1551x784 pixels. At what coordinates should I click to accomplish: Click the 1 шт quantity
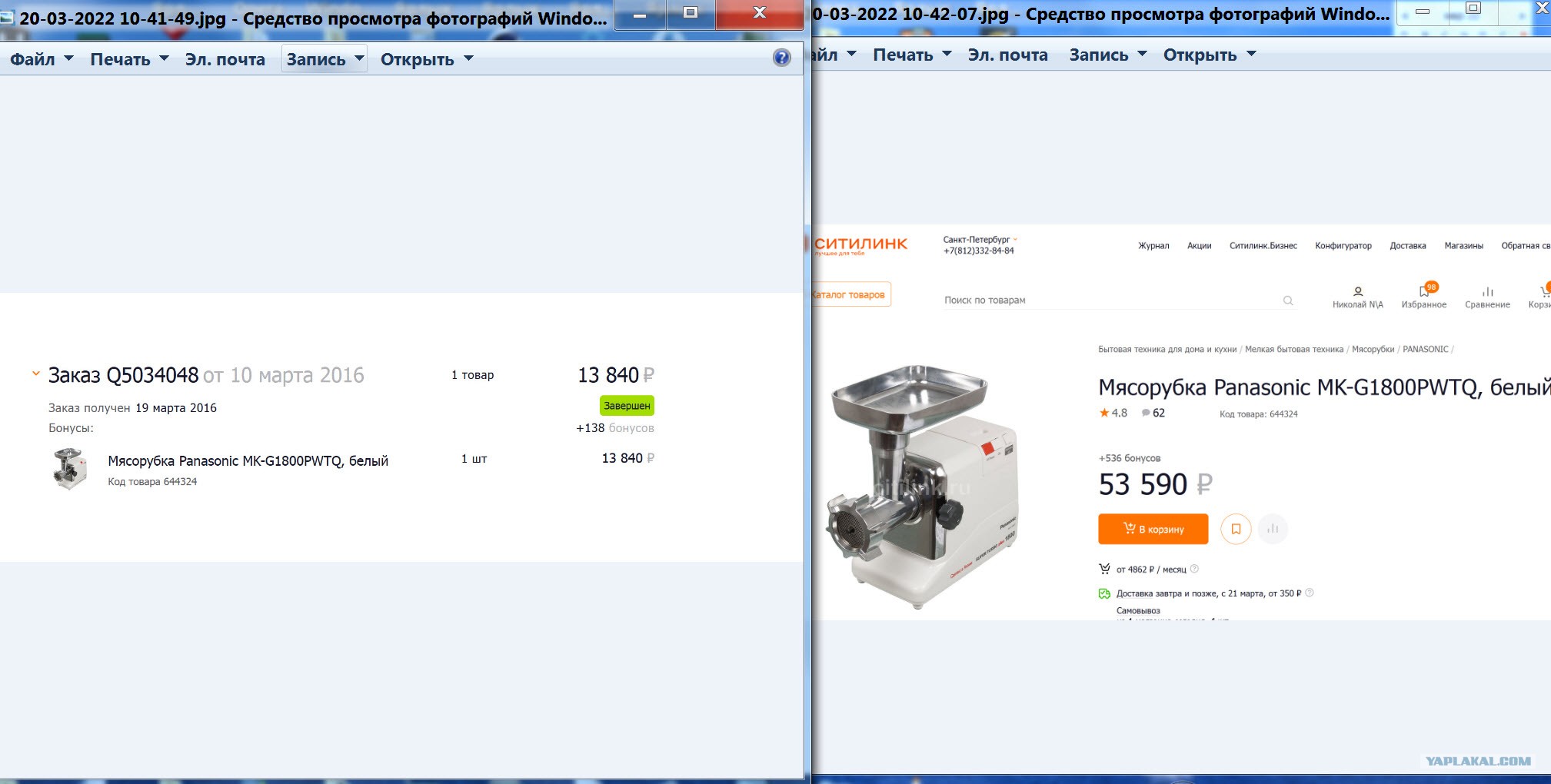tap(474, 459)
